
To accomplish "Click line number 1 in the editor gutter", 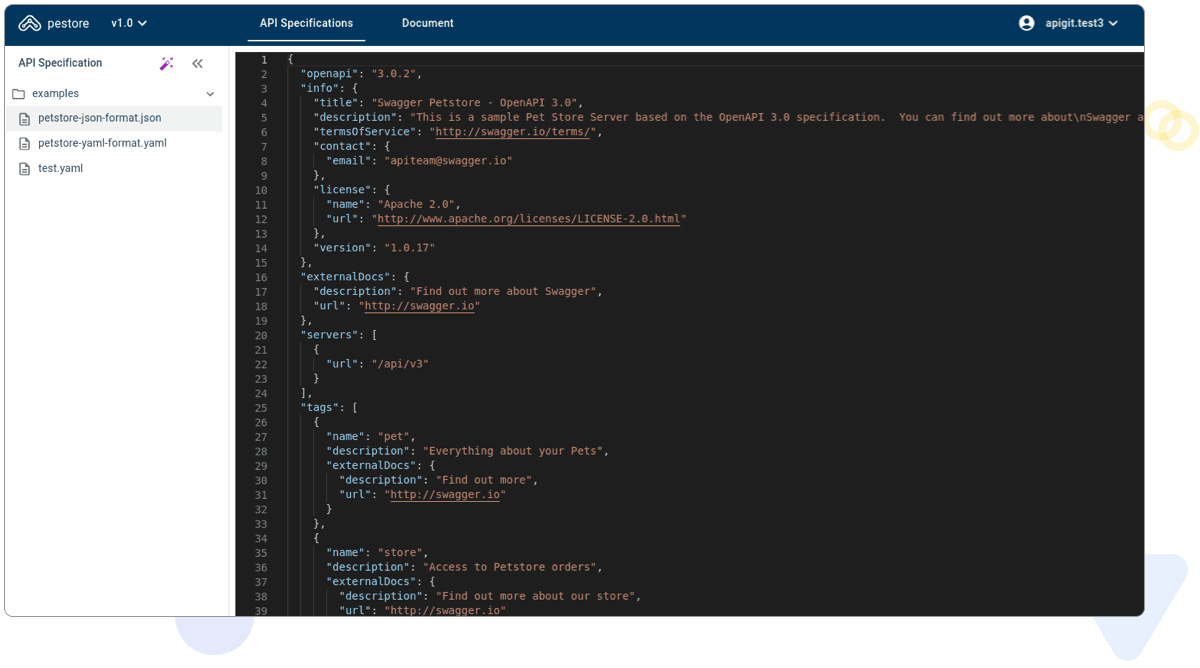I will coord(264,60).
